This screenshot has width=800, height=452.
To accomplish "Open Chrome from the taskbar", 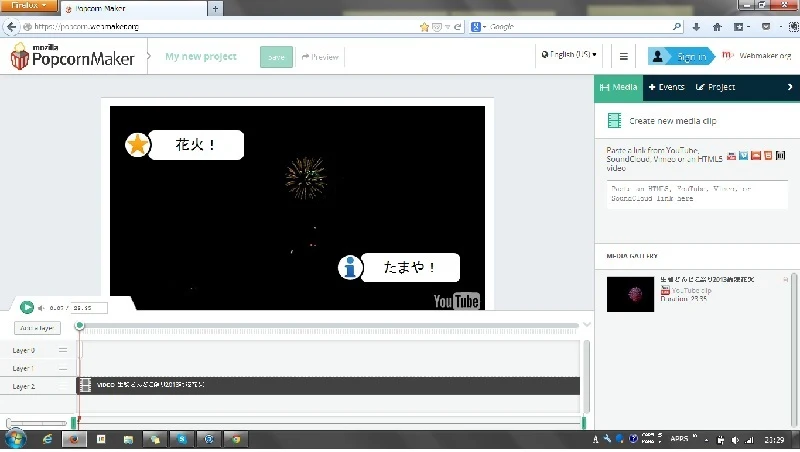I will click(236, 439).
